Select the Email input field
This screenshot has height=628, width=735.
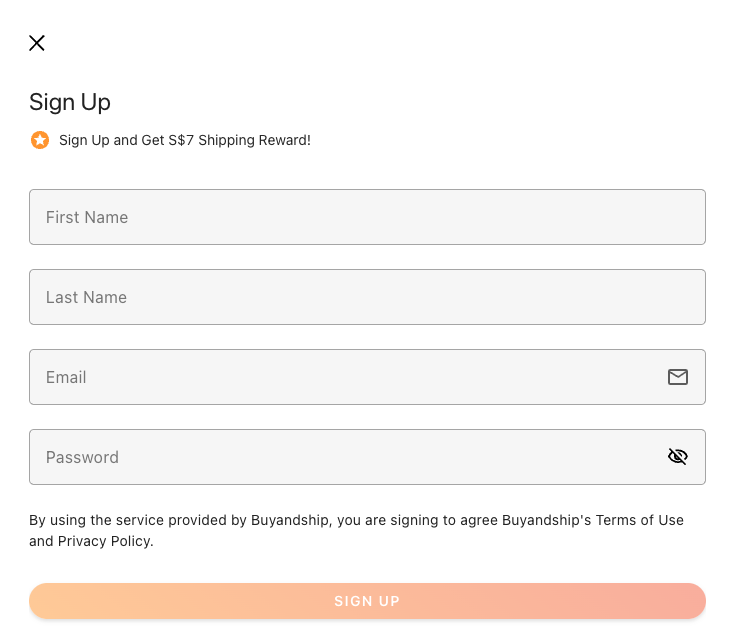coord(368,377)
